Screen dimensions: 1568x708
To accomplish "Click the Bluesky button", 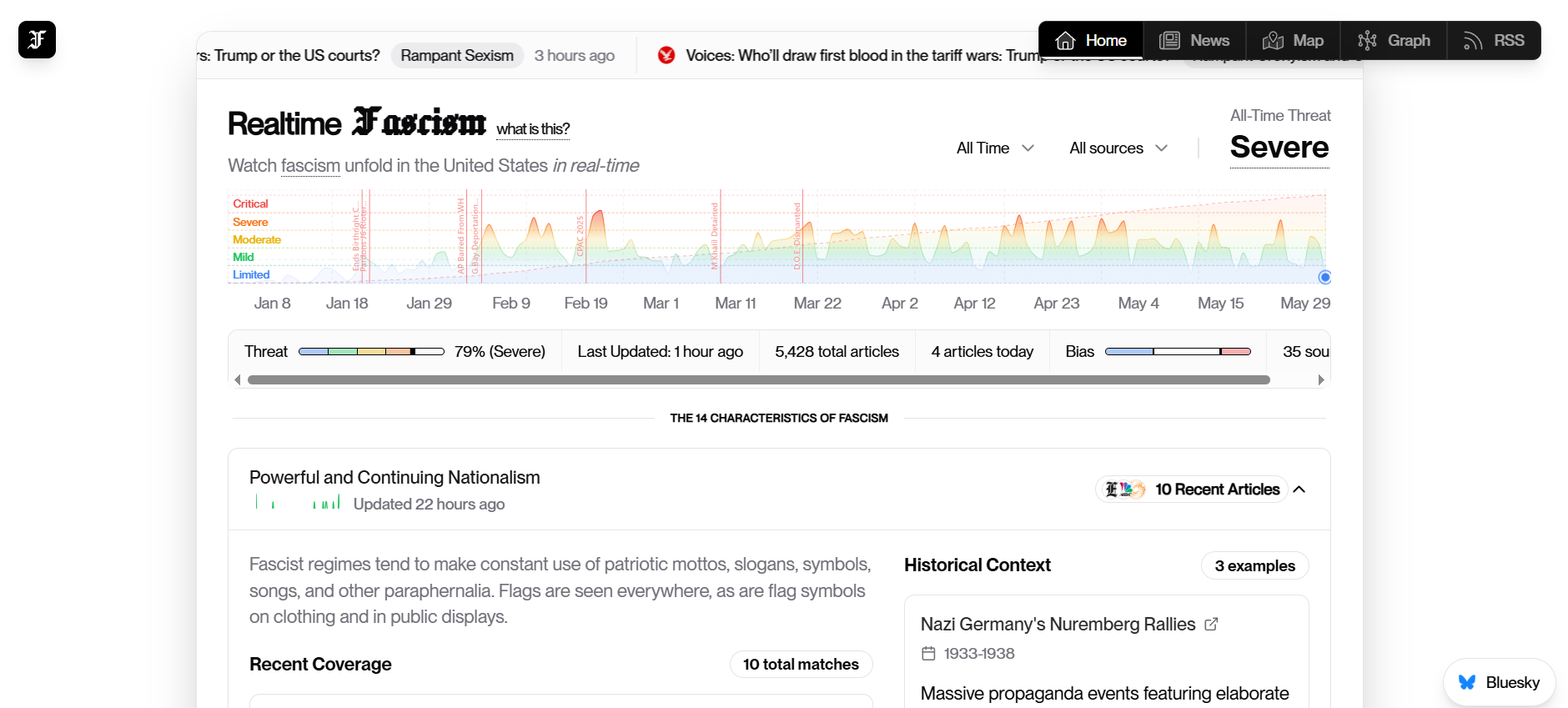I will (1499, 682).
